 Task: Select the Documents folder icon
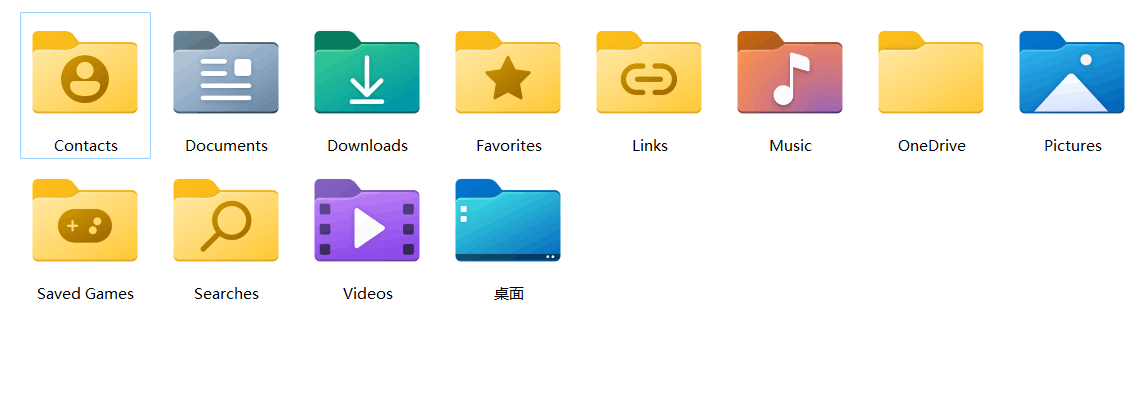(226, 72)
